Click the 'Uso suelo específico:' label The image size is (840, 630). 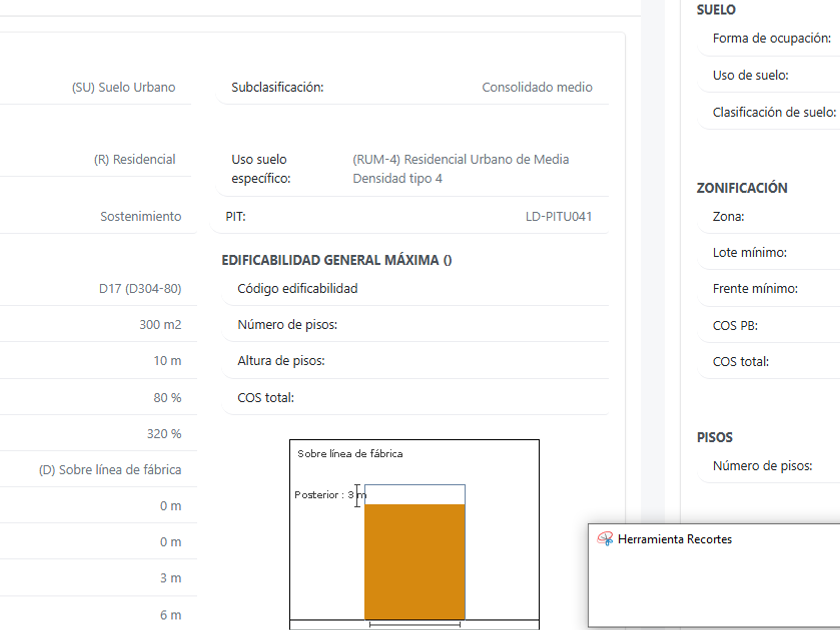click(x=261, y=169)
